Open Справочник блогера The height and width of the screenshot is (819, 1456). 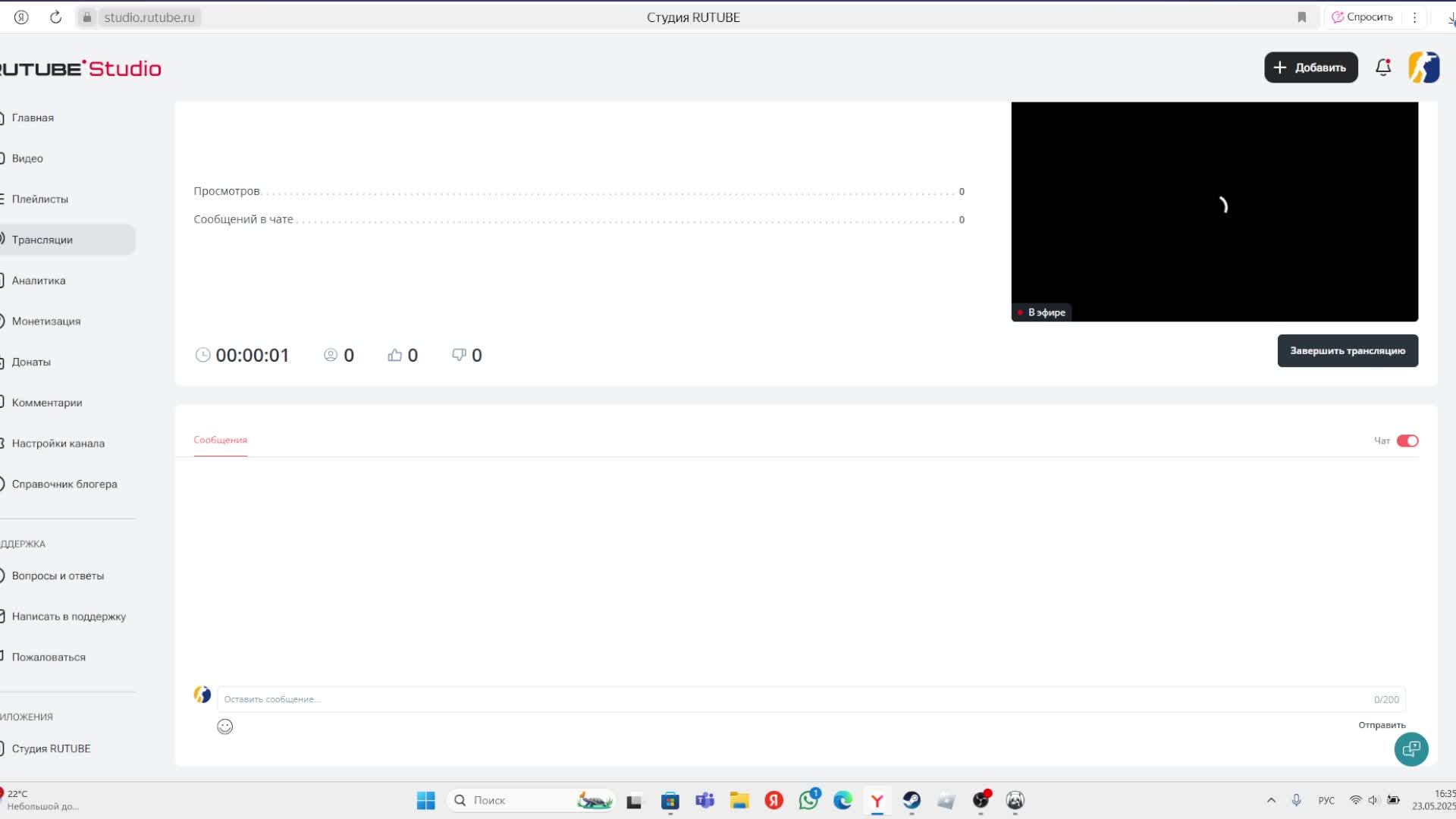(64, 484)
